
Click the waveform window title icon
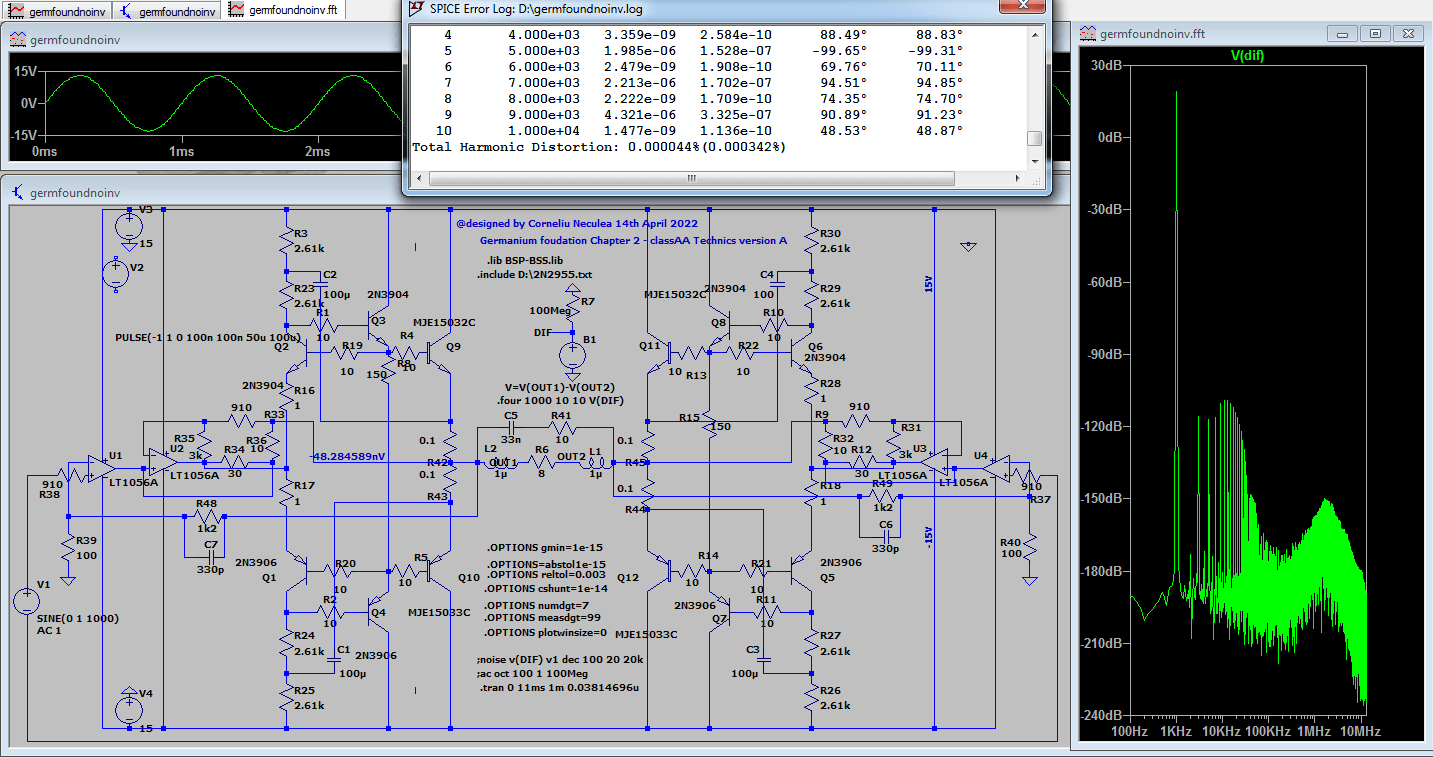18,40
